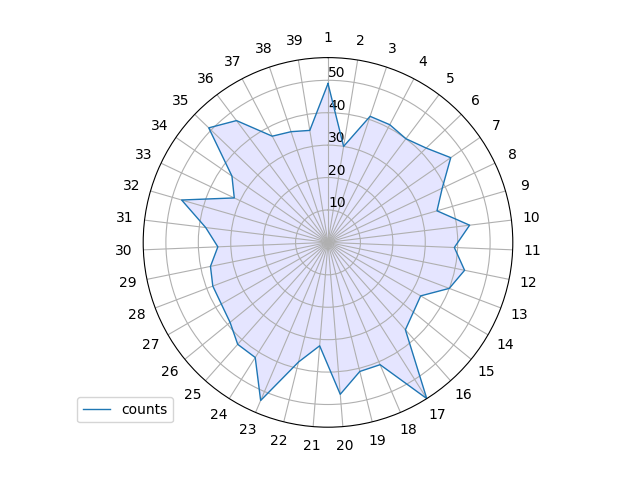
Task: Click angular axis label 14
Action: click(505, 344)
